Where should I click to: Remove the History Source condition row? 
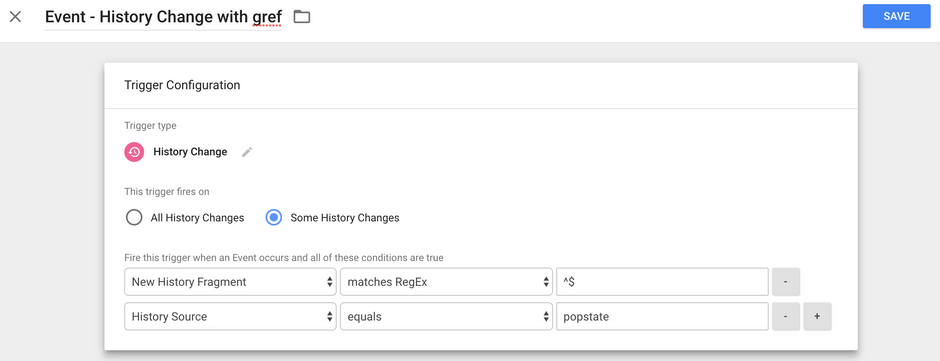point(786,317)
